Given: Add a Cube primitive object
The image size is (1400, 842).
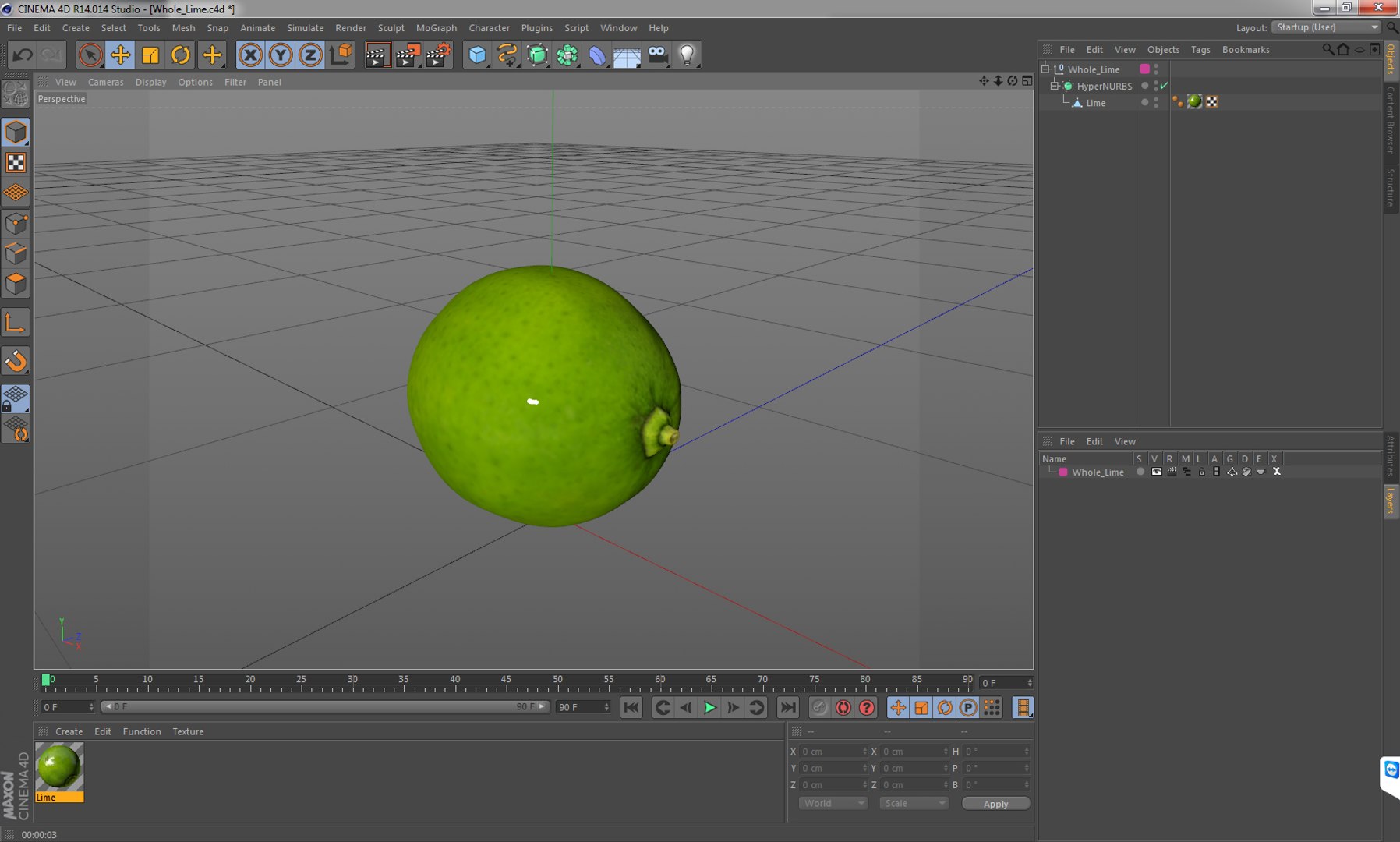Looking at the screenshot, I should pos(477,55).
